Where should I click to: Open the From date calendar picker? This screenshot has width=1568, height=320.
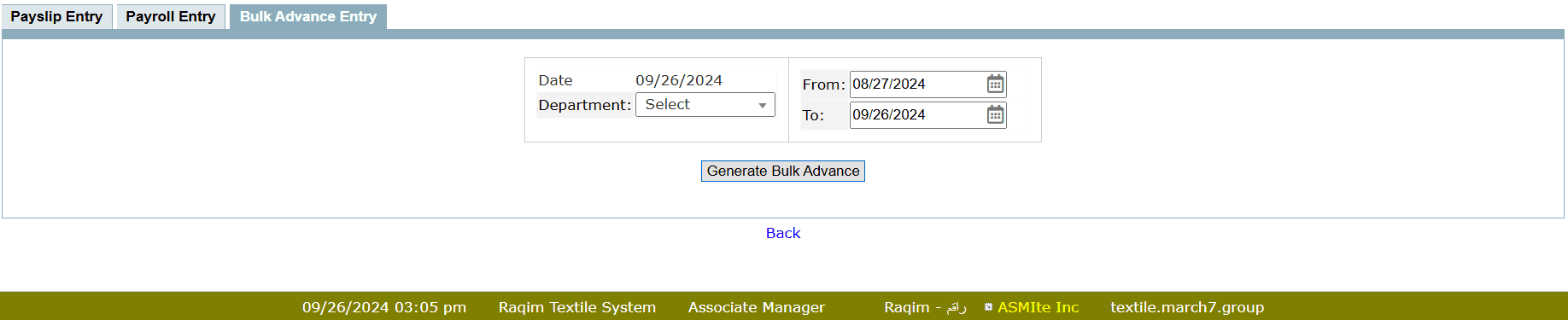995,84
